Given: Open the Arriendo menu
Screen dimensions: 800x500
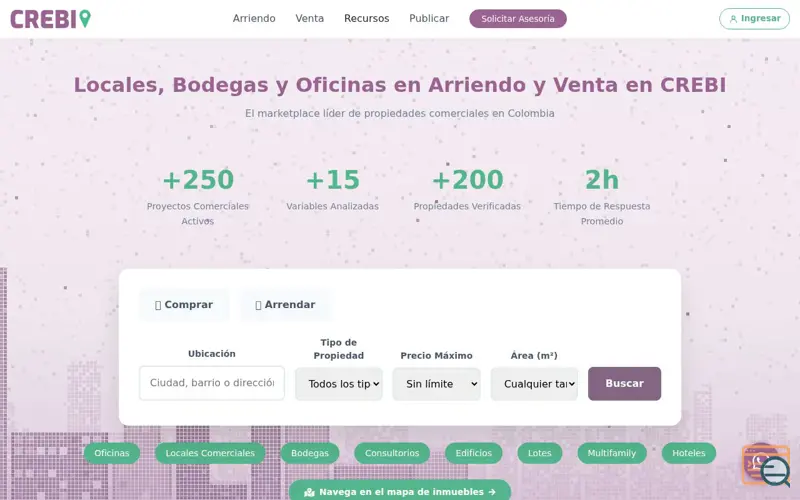Looking at the screenshot, I should coord(254,18).
